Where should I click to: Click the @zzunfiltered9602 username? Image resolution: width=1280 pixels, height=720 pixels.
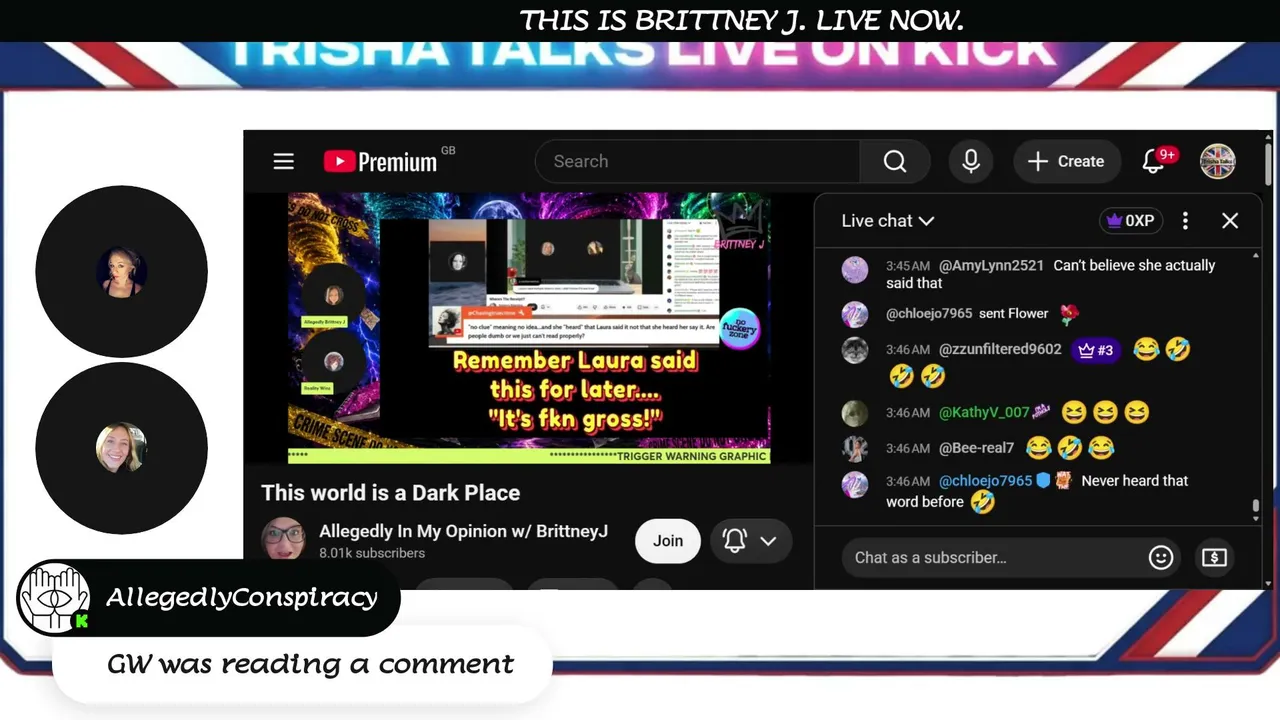tap(1000, 350)
